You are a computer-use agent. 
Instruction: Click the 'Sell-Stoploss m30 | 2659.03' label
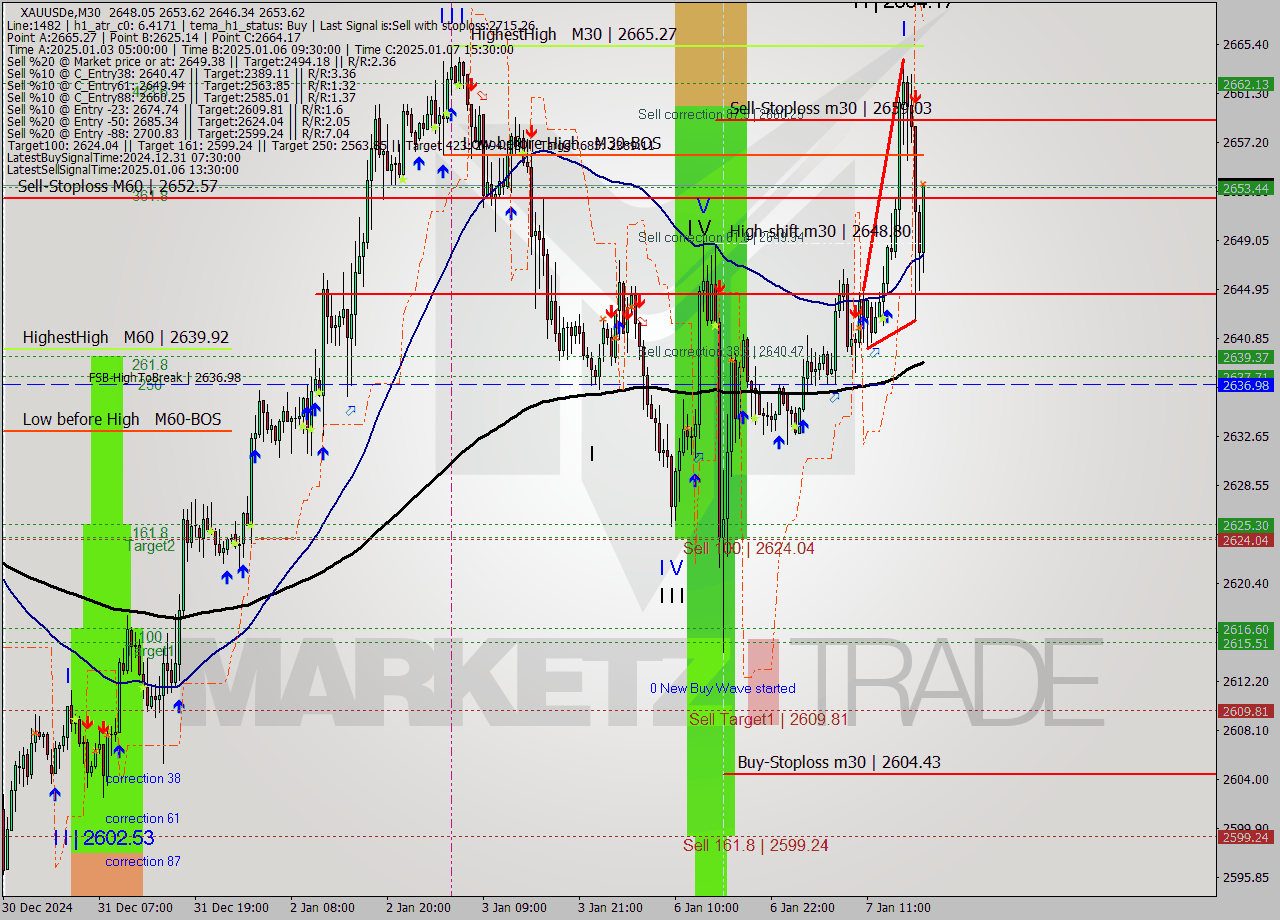click(x=831, y=108)
